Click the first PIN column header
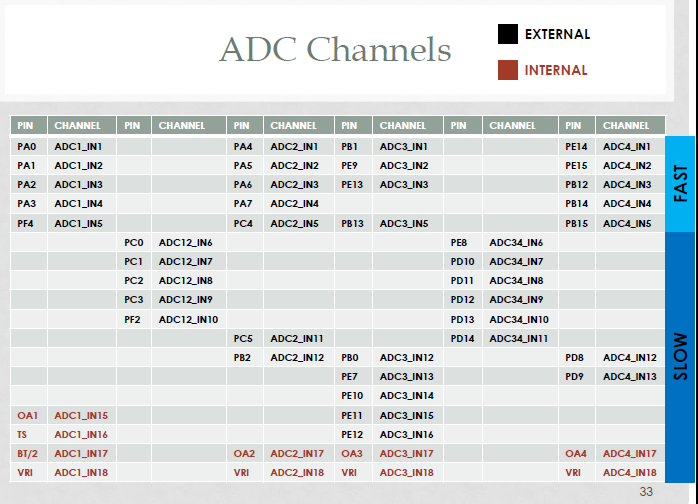The height and width of the screenshot is (504, 698). coord(29,126)
